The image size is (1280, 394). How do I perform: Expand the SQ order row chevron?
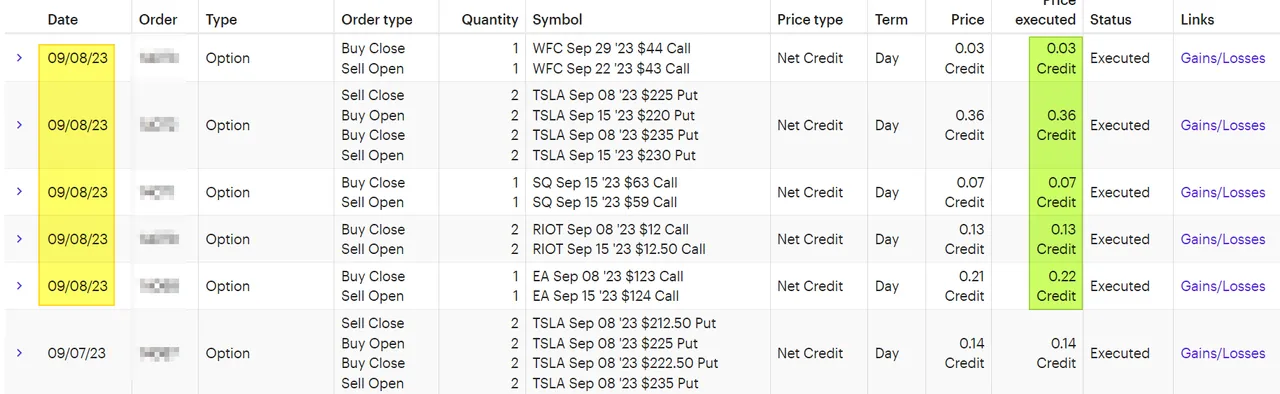[18, 192]
